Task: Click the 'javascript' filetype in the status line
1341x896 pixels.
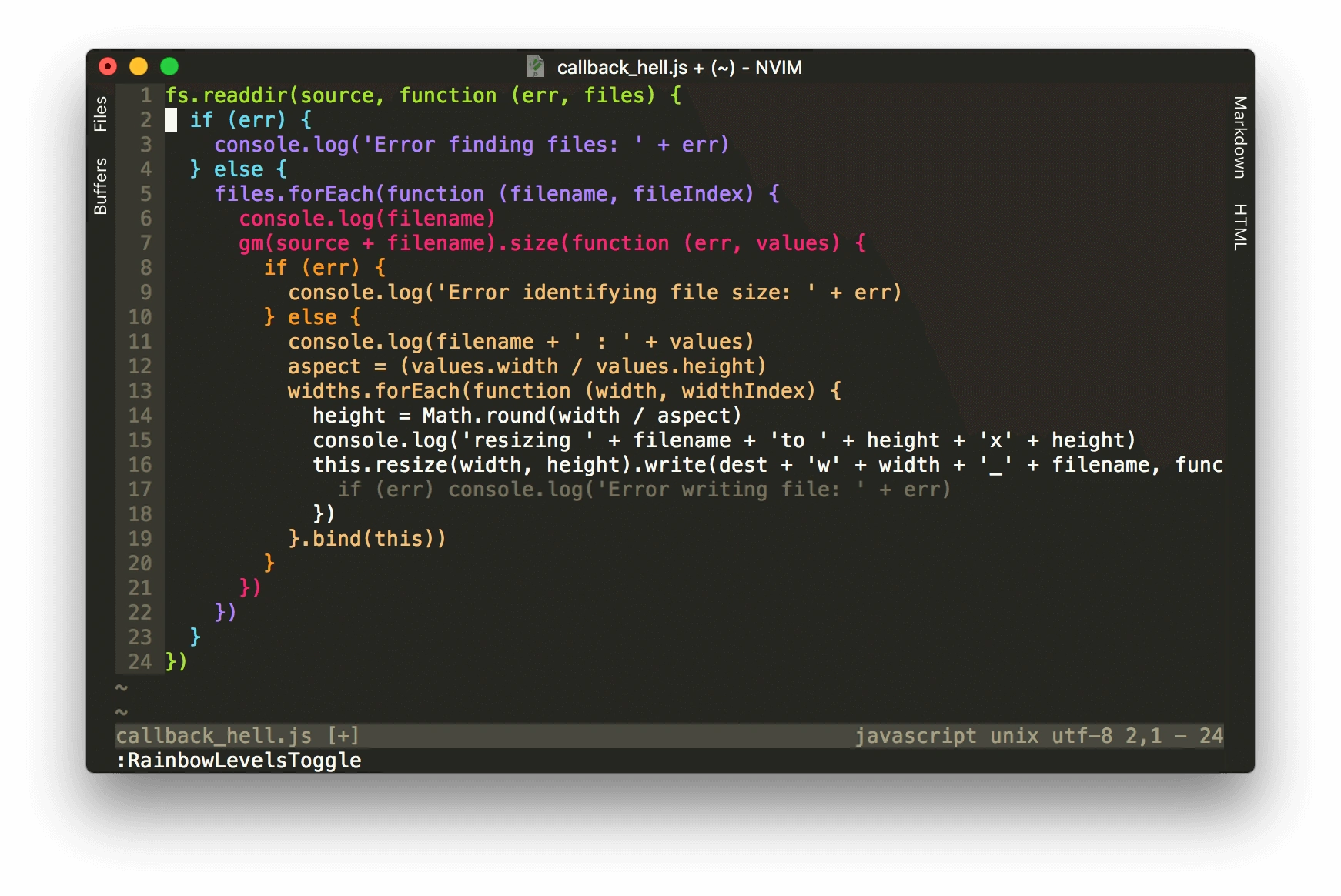Action: pos(916,736)
